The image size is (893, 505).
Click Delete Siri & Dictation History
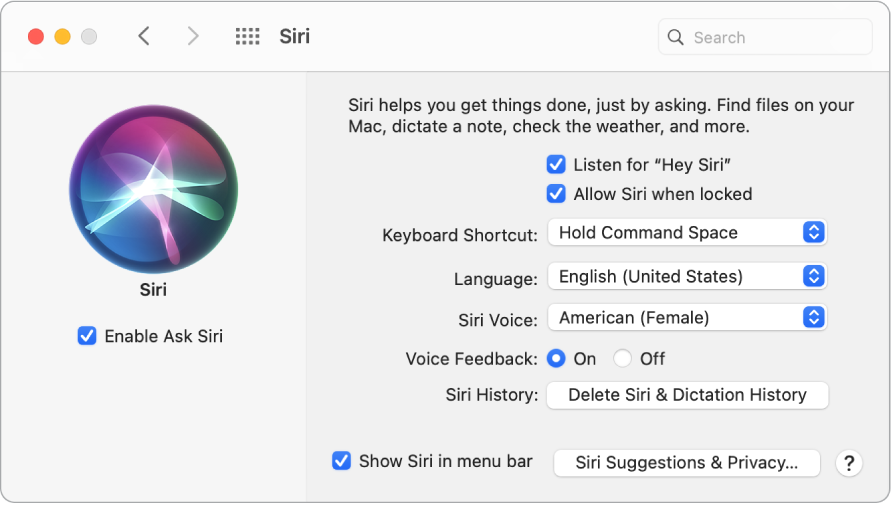[687, 395]
